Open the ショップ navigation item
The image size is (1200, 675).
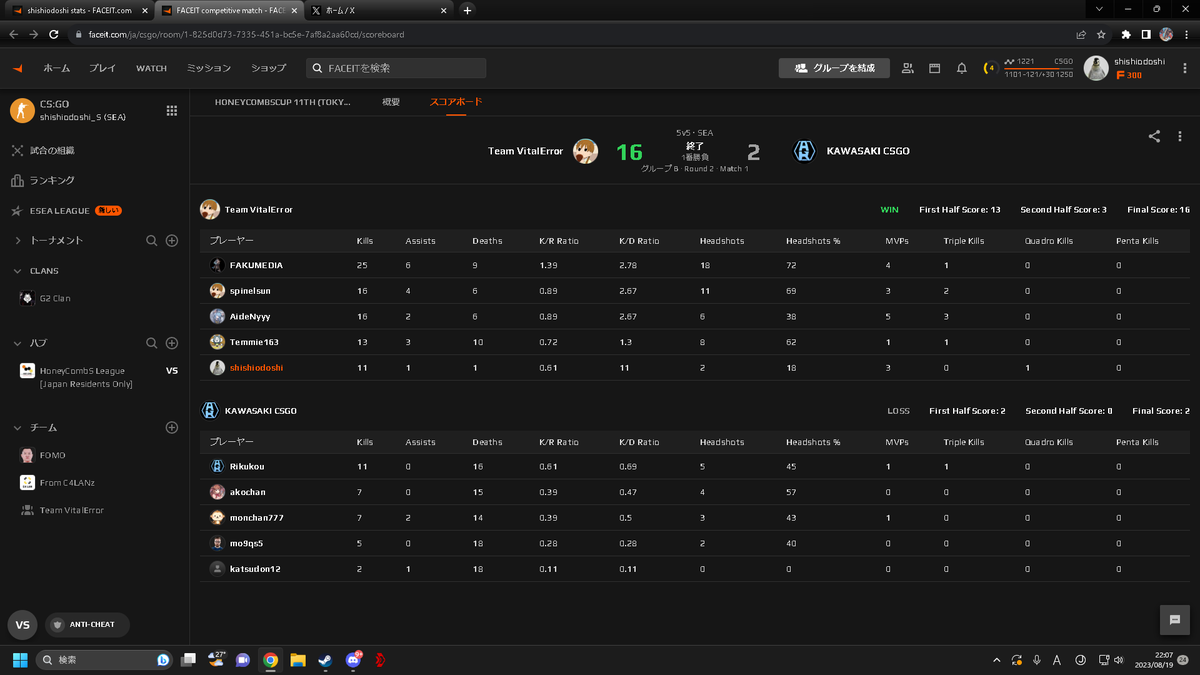[268, 68]
